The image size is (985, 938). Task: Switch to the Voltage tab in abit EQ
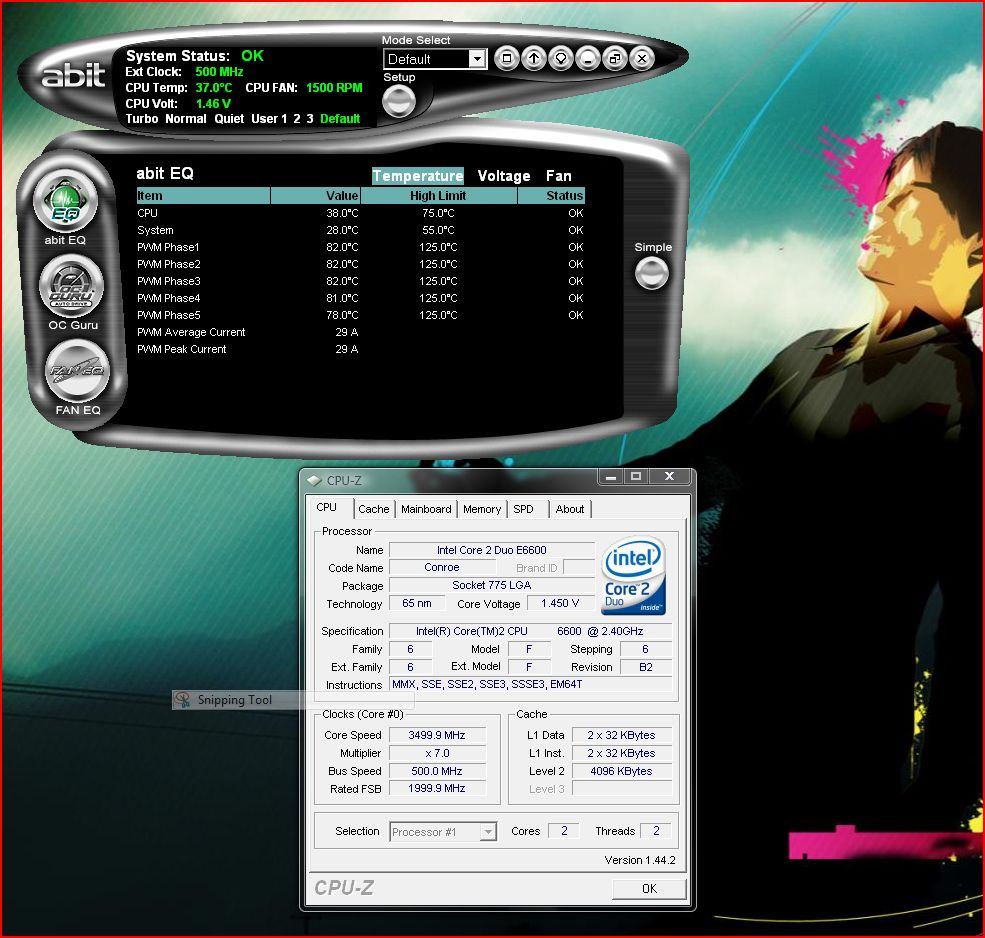click(504, 176)
